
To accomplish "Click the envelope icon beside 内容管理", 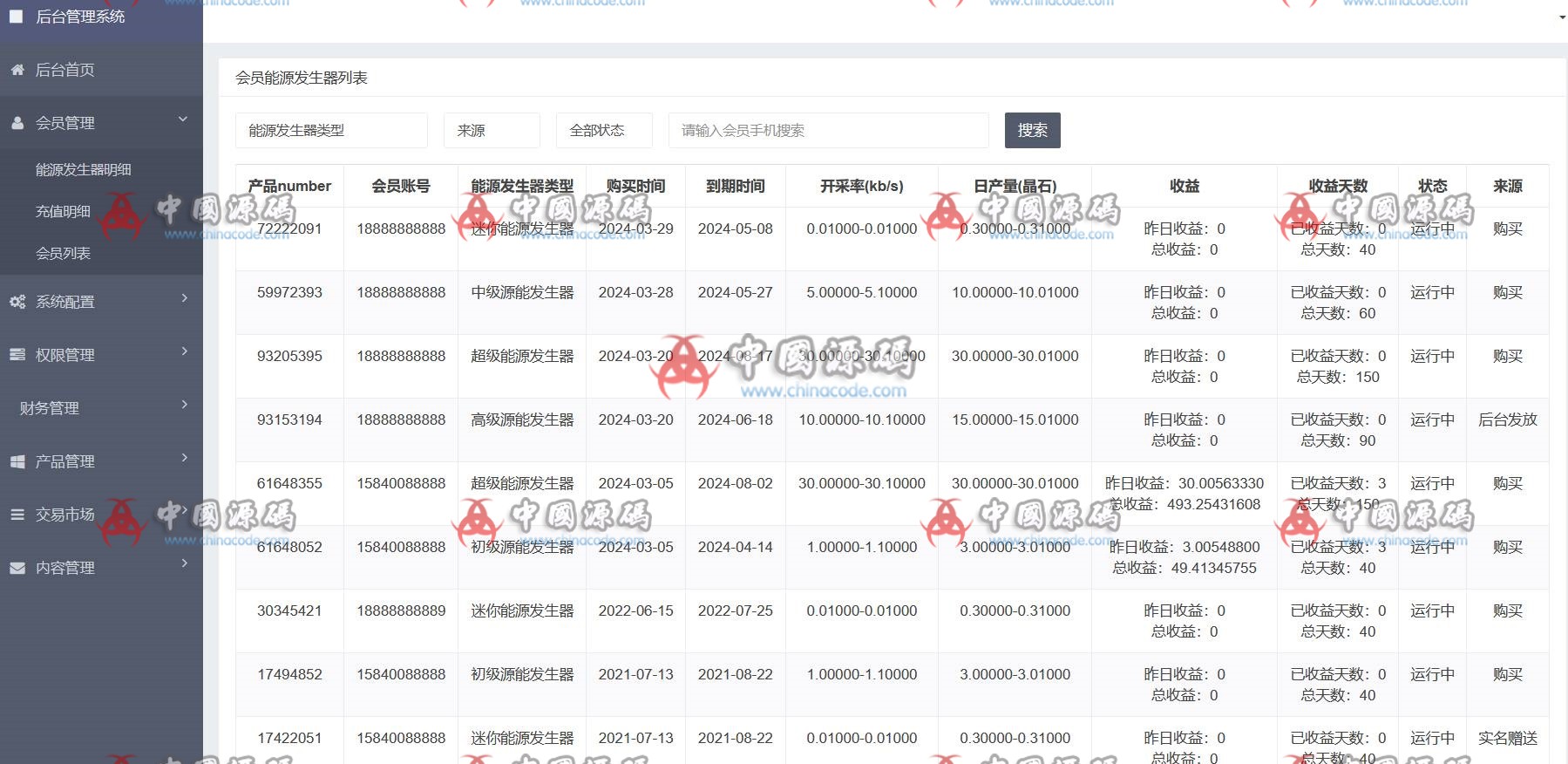I will coord(17,568).
